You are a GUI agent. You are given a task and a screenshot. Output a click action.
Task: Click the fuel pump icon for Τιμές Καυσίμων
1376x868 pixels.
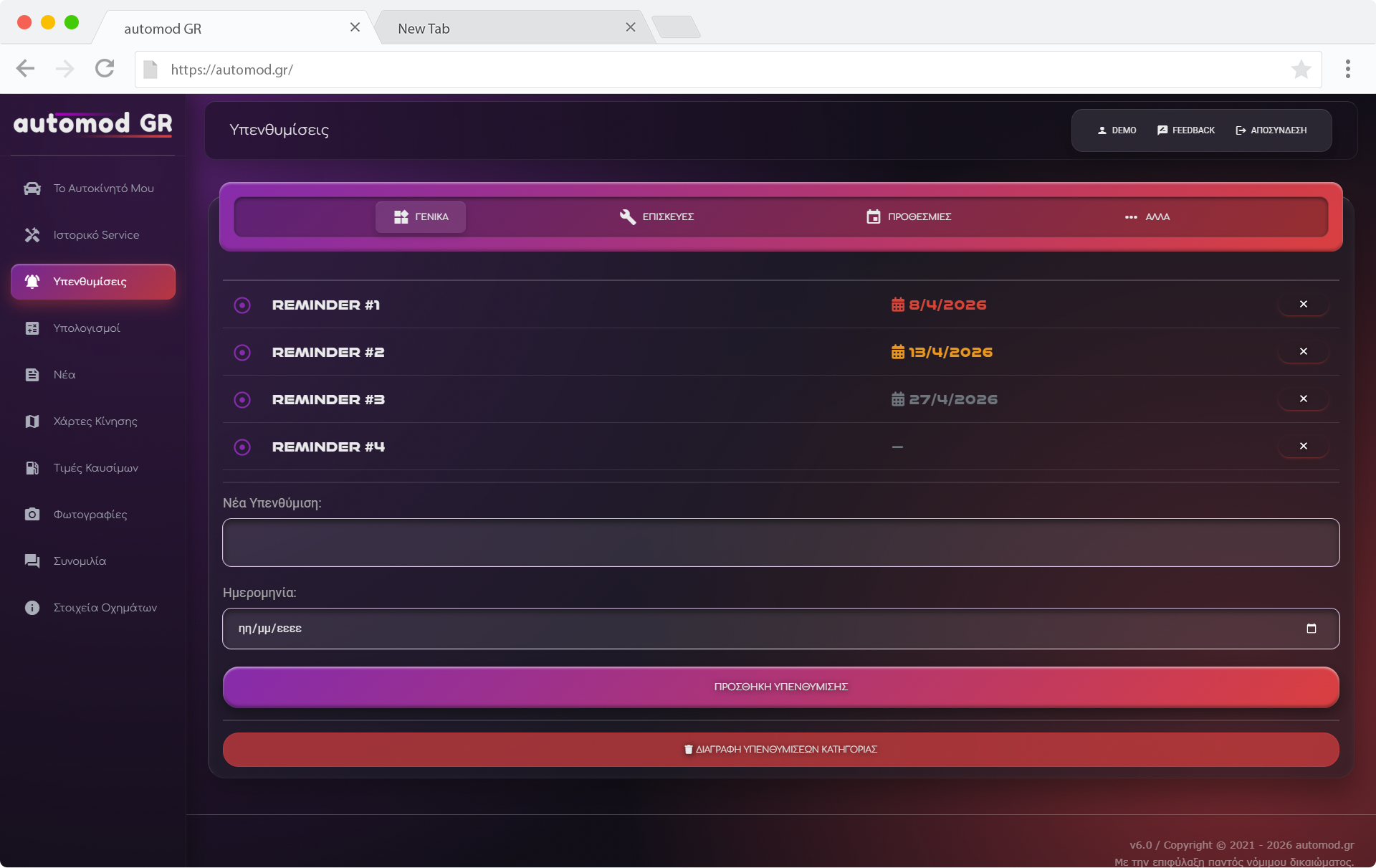click(32, 468)
